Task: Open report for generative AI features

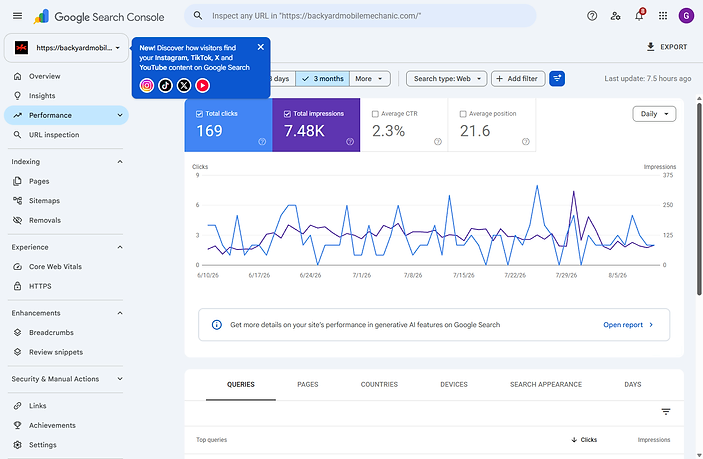Action: [x=628, y=325]
